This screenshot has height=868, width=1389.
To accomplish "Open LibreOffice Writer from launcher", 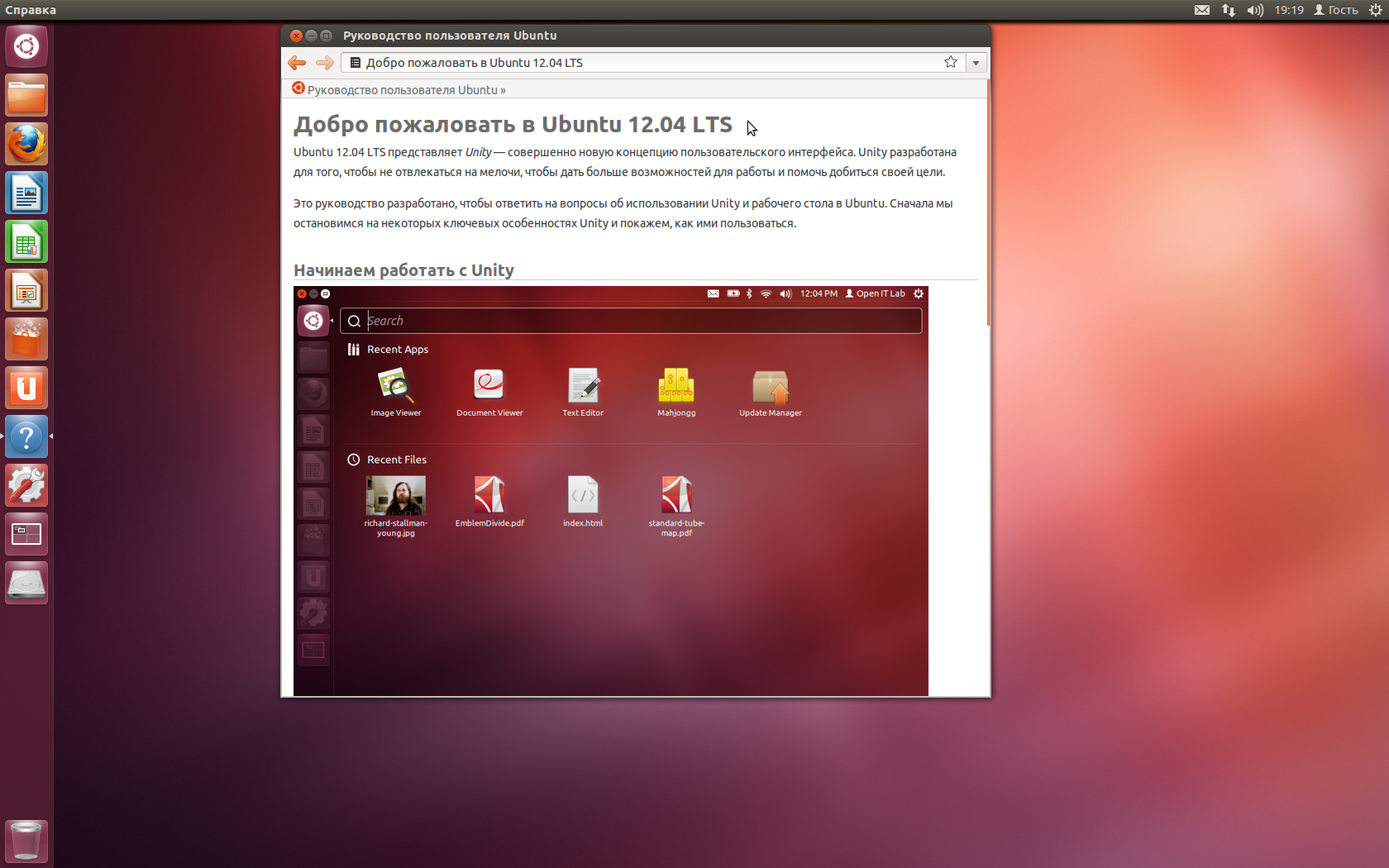I will (26, 193).
